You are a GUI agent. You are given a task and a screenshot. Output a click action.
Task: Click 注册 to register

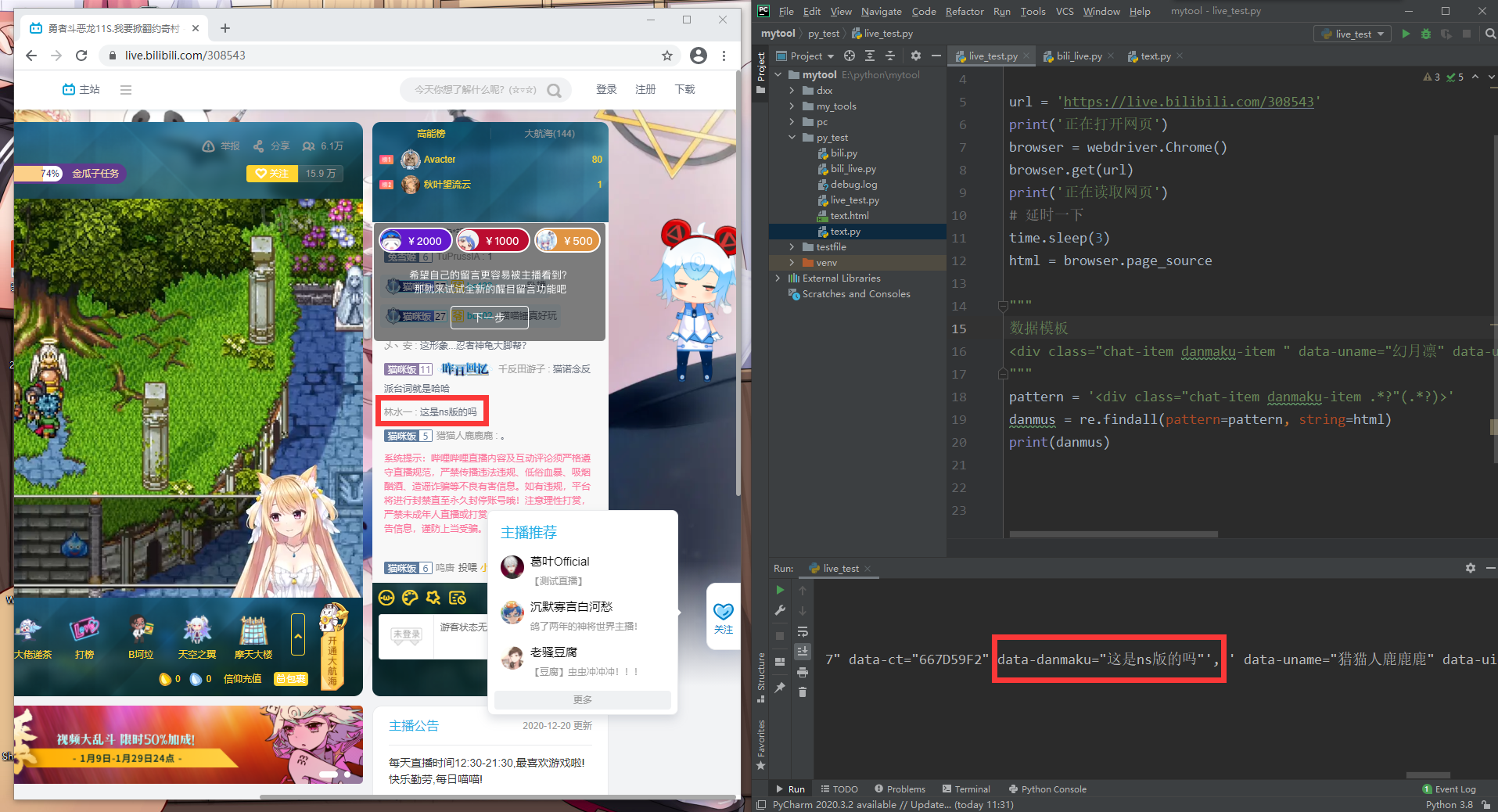[645, 89]
